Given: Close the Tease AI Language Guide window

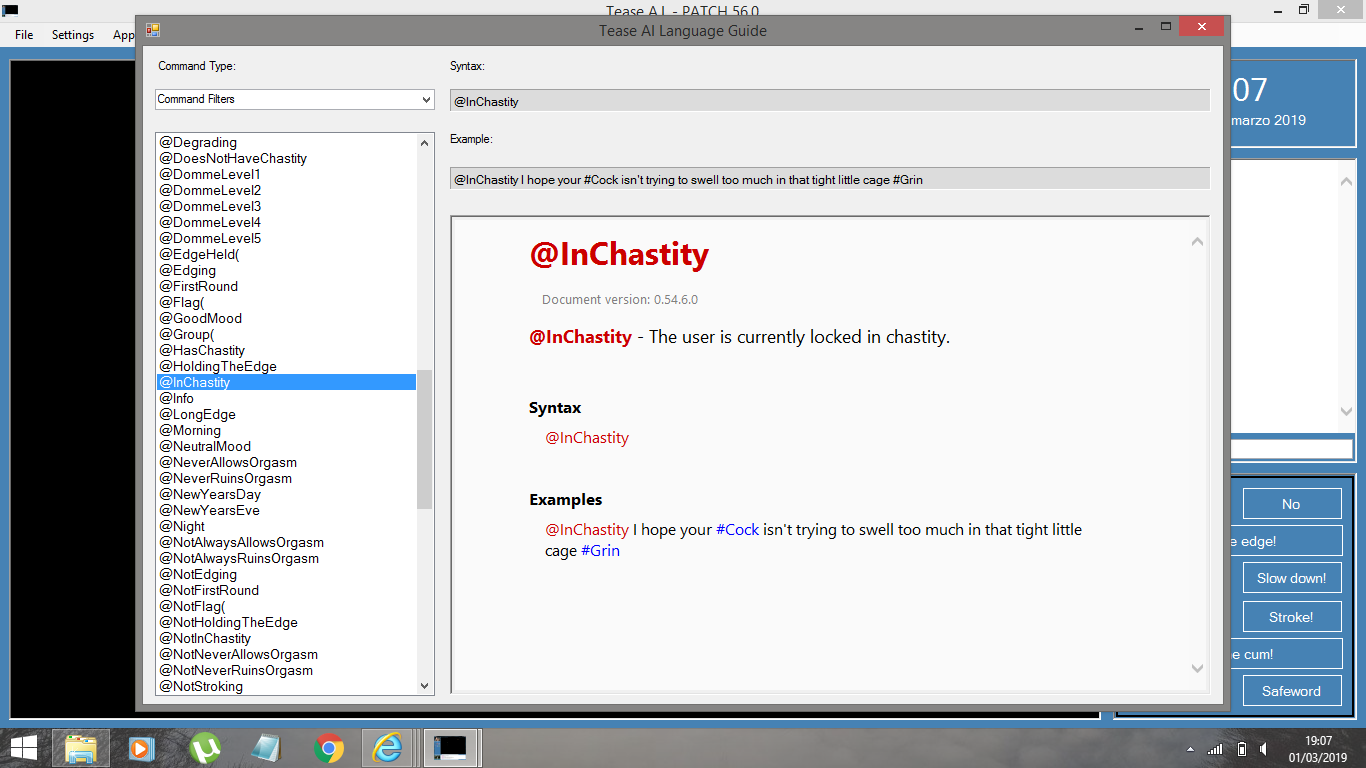Looking at the screenshot, I should 1202,27.
